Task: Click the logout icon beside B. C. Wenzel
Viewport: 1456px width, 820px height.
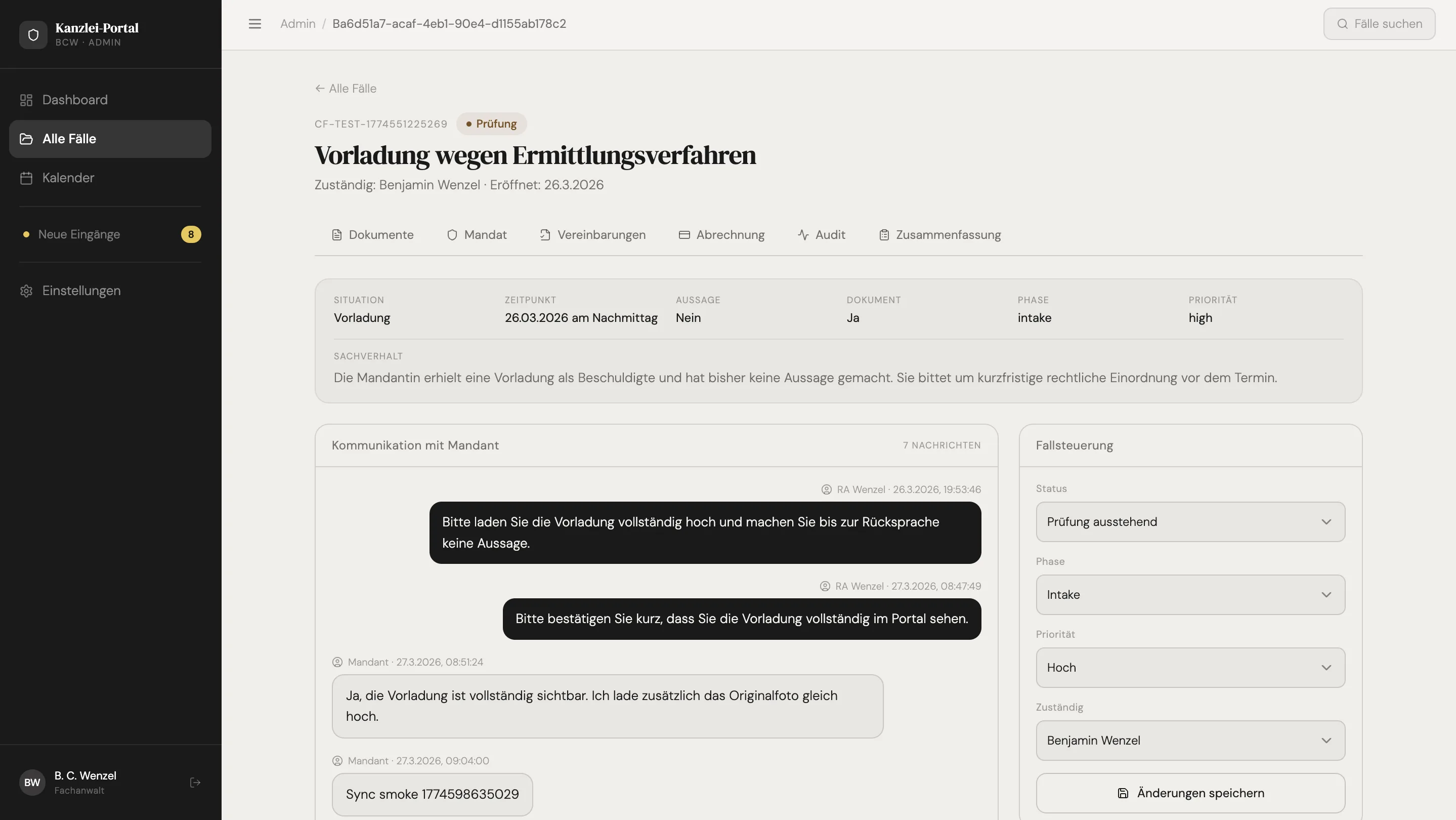Action: tap(195, 783)
